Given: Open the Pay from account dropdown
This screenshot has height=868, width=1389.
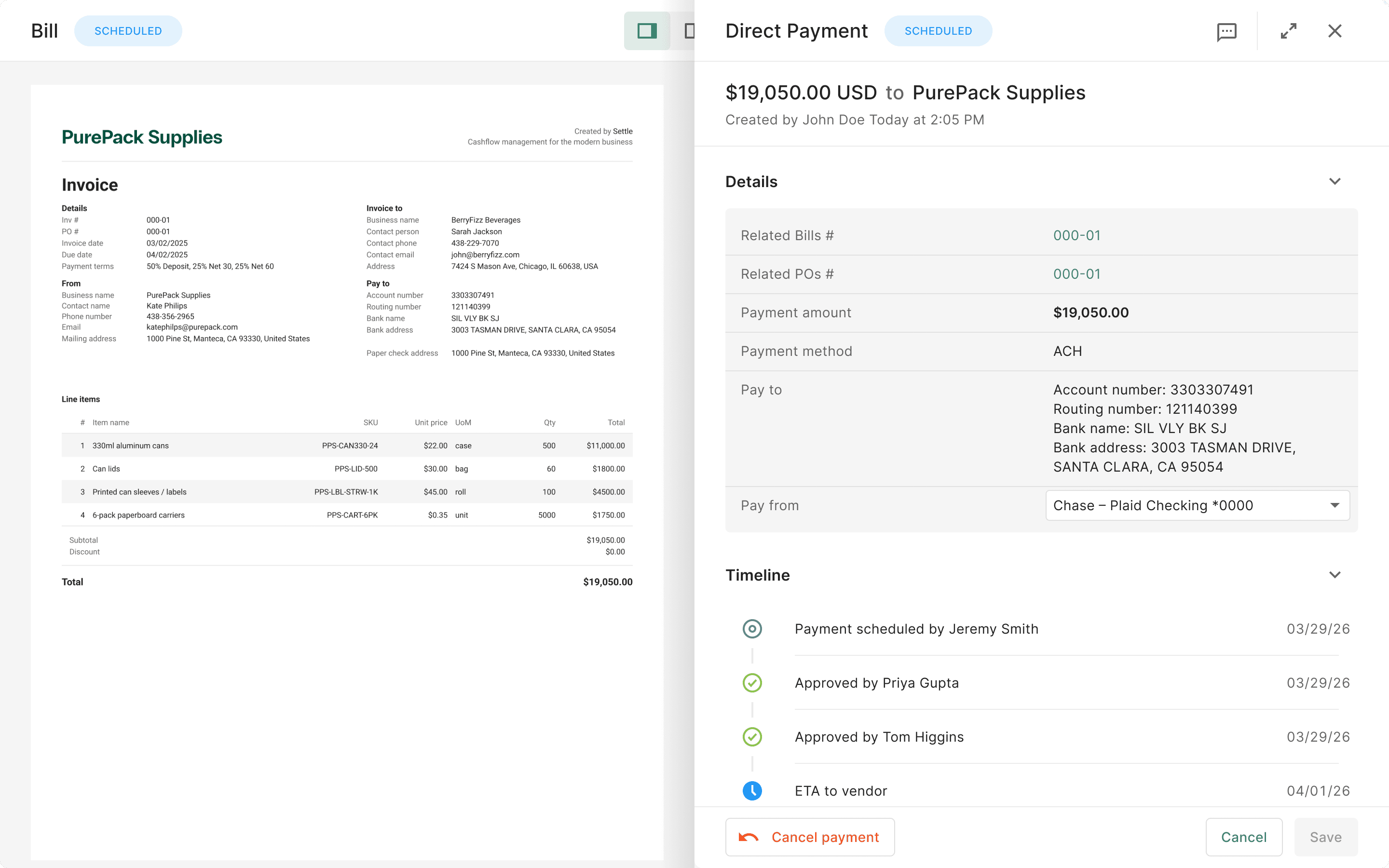Looking at the screenshot, I should tap(1198, 505).
